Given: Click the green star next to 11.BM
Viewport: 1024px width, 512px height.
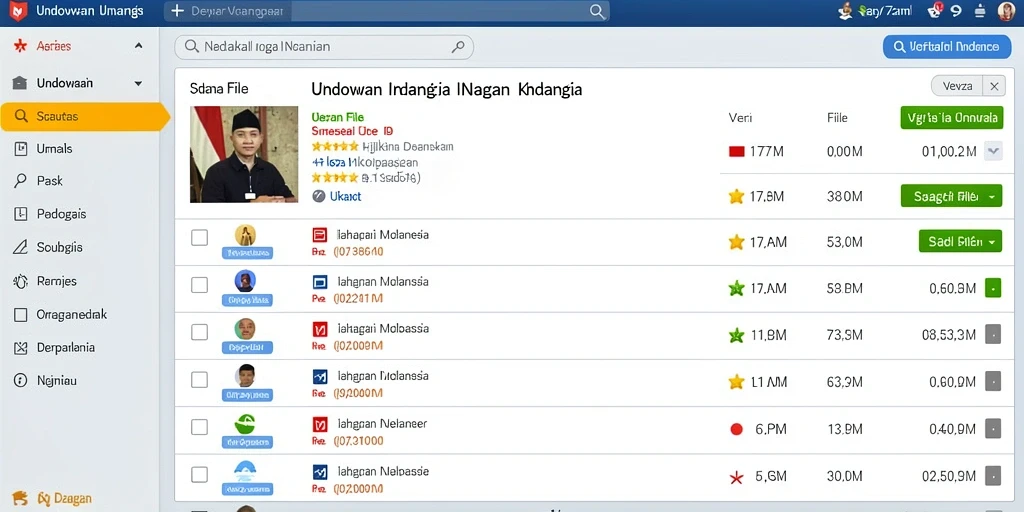Looking at the screenshot, I should click(x=736, y=336).
